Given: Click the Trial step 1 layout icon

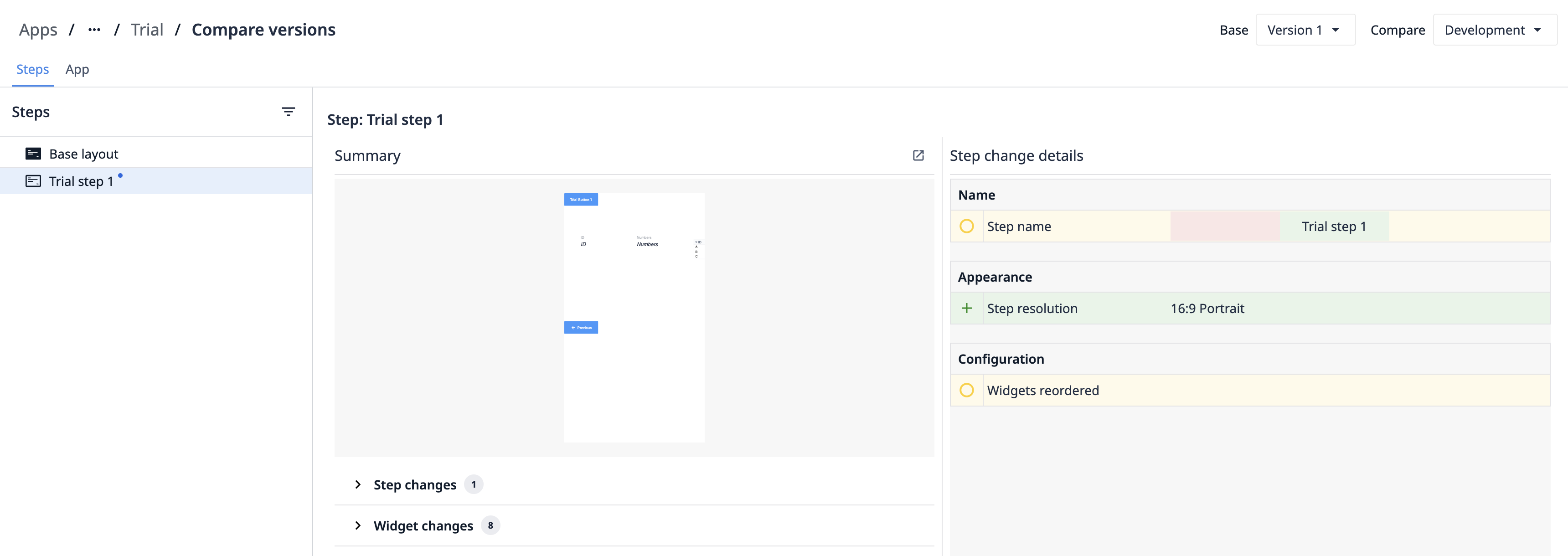Looking at the screenshot, I should click(33, 181).
